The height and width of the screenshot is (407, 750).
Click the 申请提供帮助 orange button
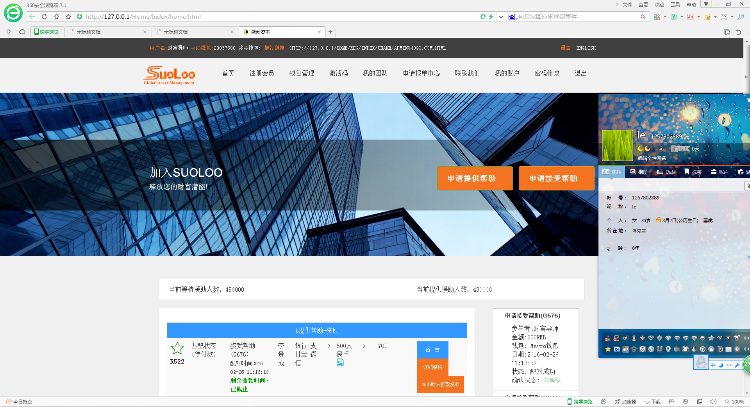pyautogui.click(x=474, y=178)
